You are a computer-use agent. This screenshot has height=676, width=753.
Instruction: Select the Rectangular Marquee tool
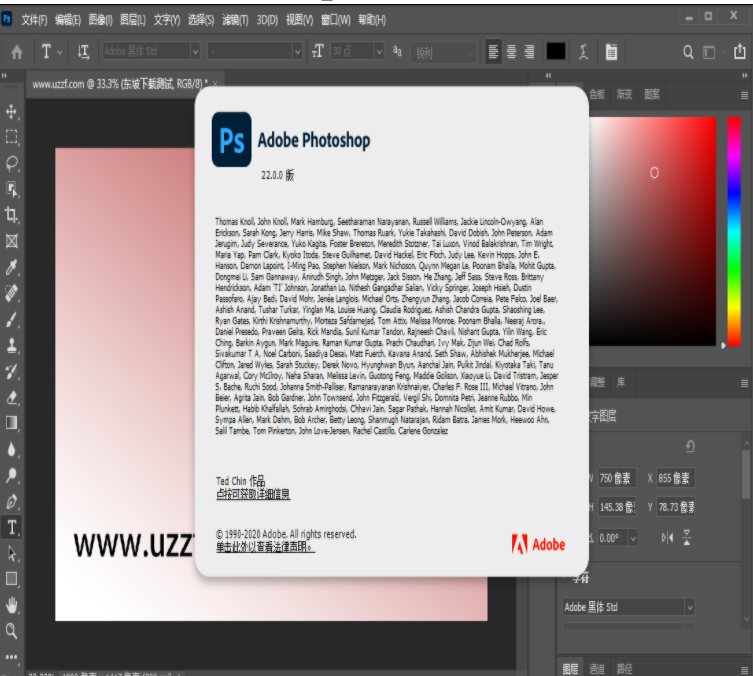pos(12,137)
